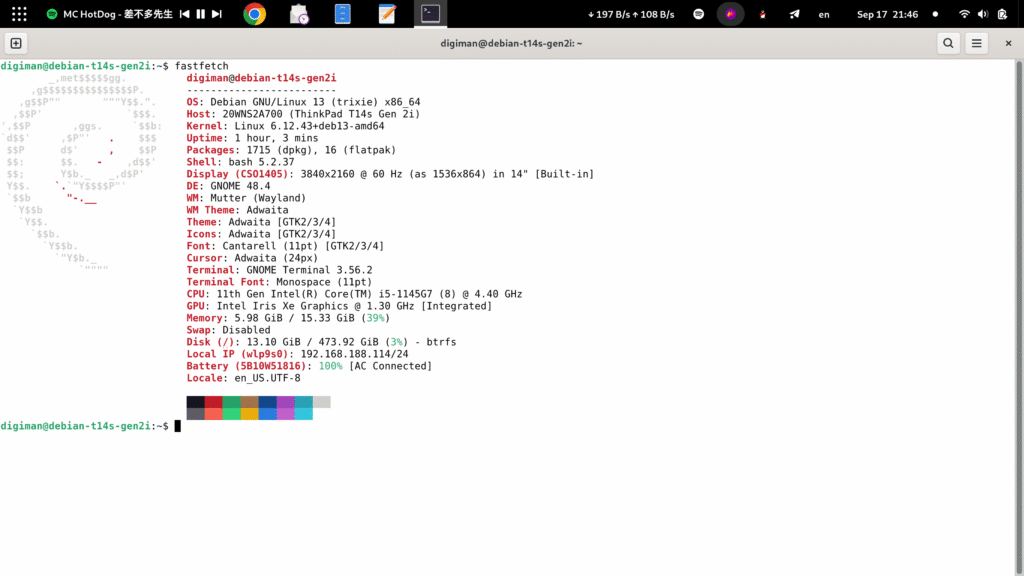
Task: Click the WM Theme line Adwaita
Action: 238,210
